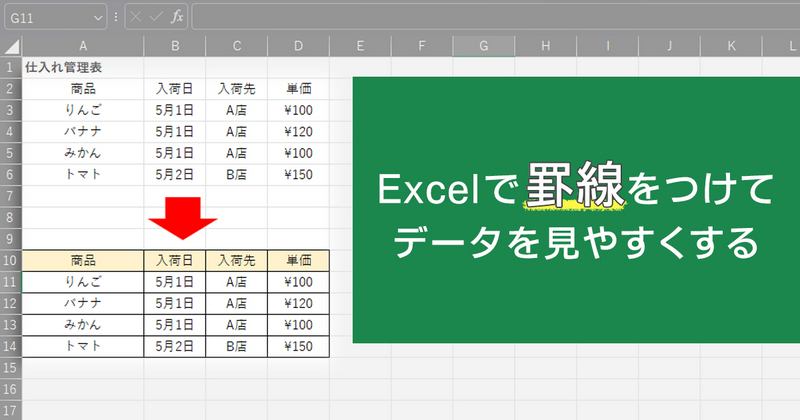The height and width of the screenshot is (420, 800).
Task: Click the three-dot handle beside Name Box
Action: pyautogui.click(x=116, y=17)
